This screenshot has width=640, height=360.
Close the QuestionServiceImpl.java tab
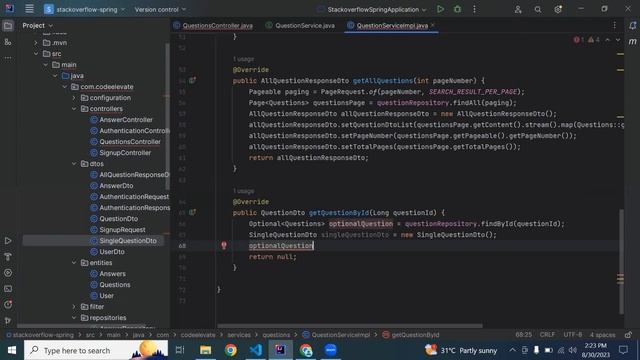[x=433, y=25]
